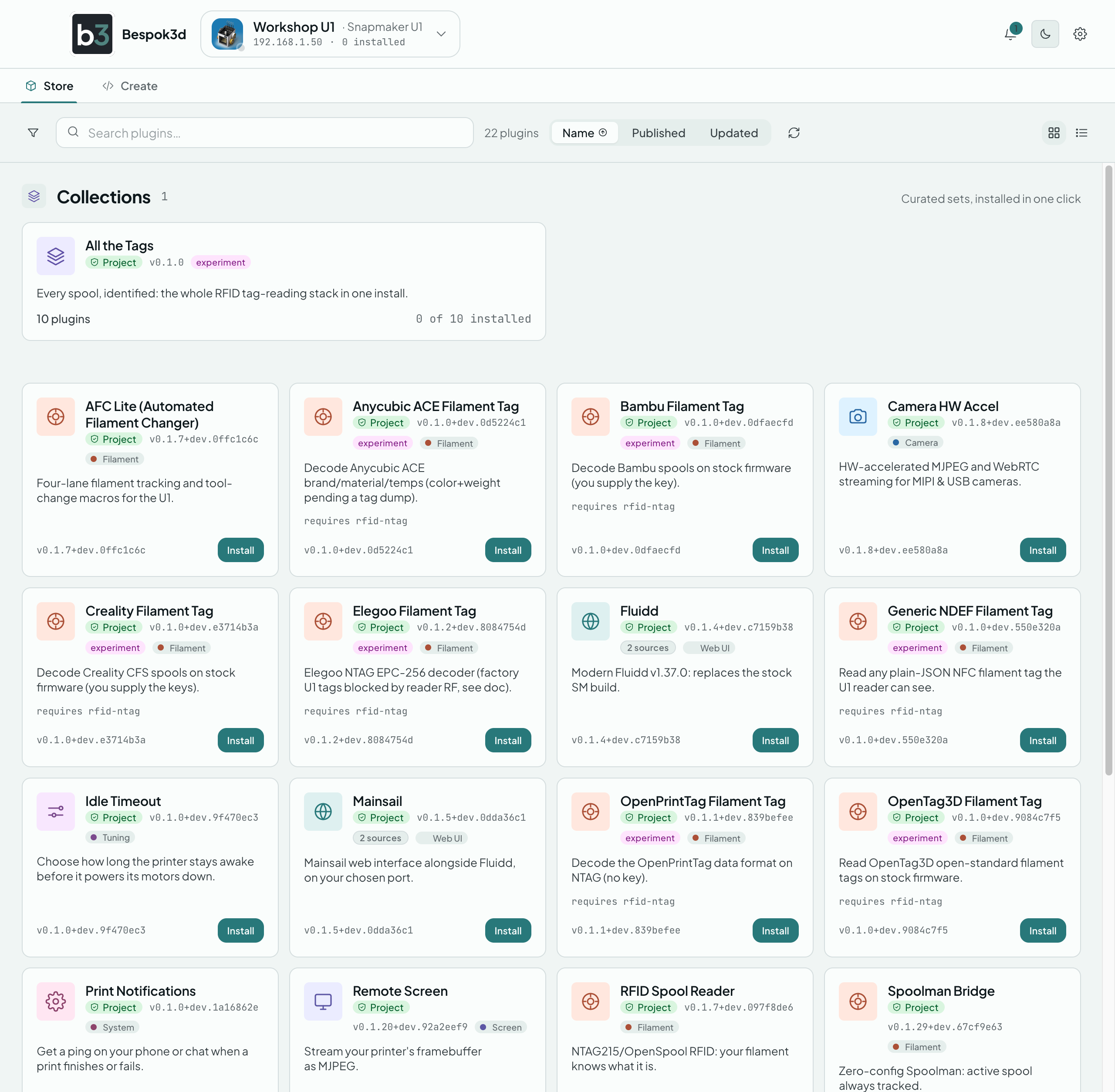Click the Bambu Filament Tag icon

(591, 416)
